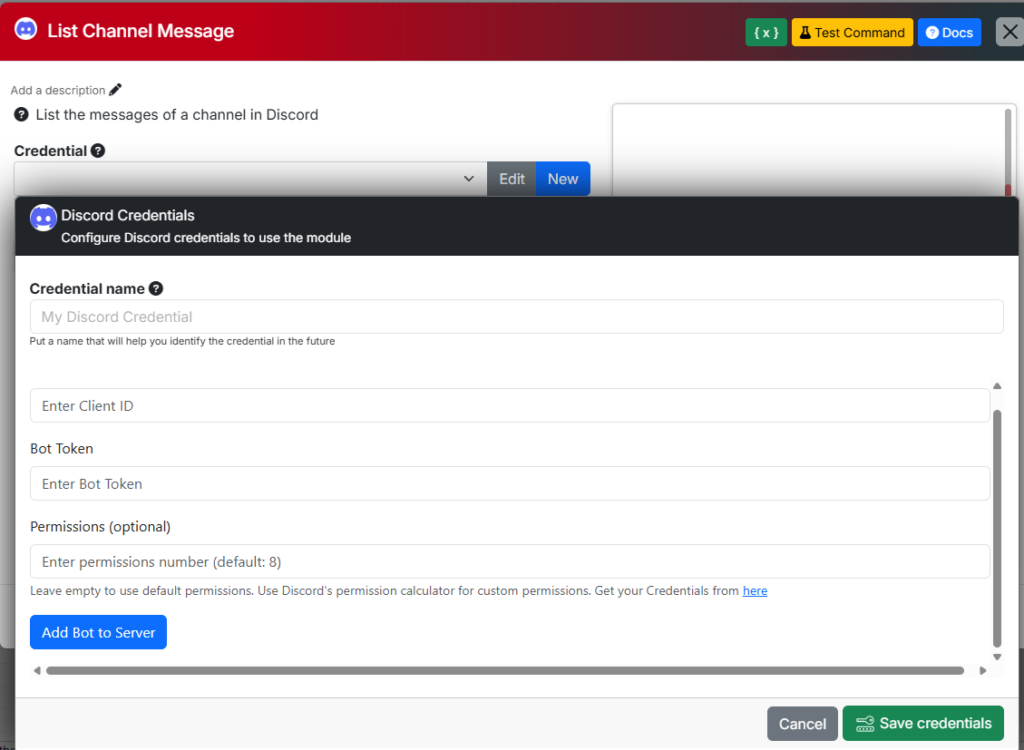Image resolution: width=1024 pixels, height=750 pixels.
Task: Click the Discord logo in header
Action: point(26,30)
